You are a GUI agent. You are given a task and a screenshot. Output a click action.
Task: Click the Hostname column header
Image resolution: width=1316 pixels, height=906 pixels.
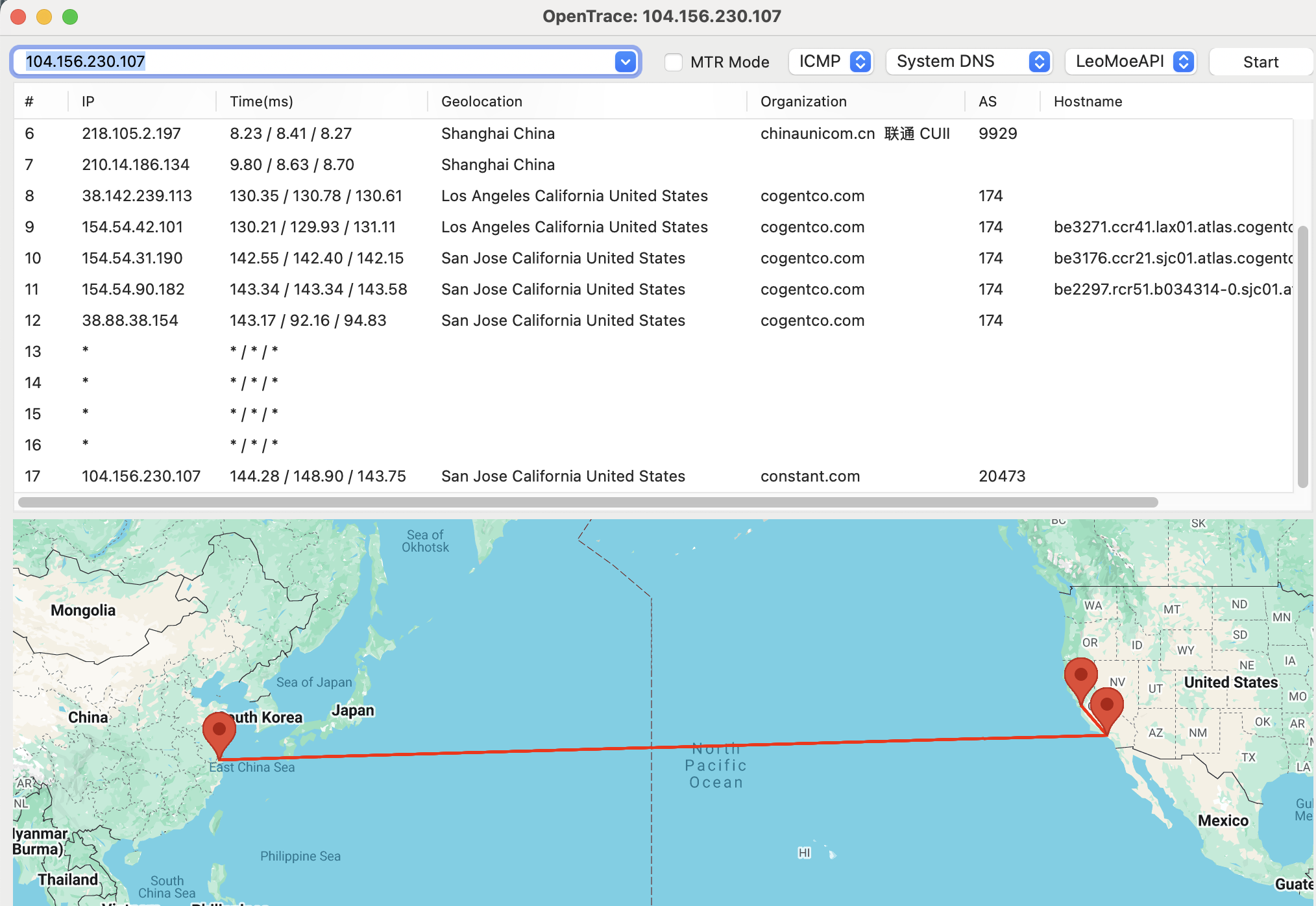point(1088,101)
